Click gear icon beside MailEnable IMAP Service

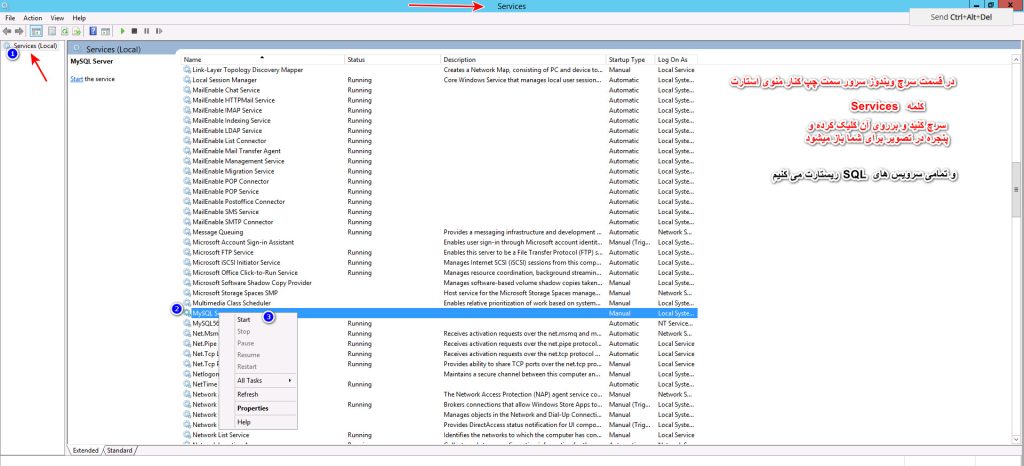pyautogui.click(x=187, y=110)
